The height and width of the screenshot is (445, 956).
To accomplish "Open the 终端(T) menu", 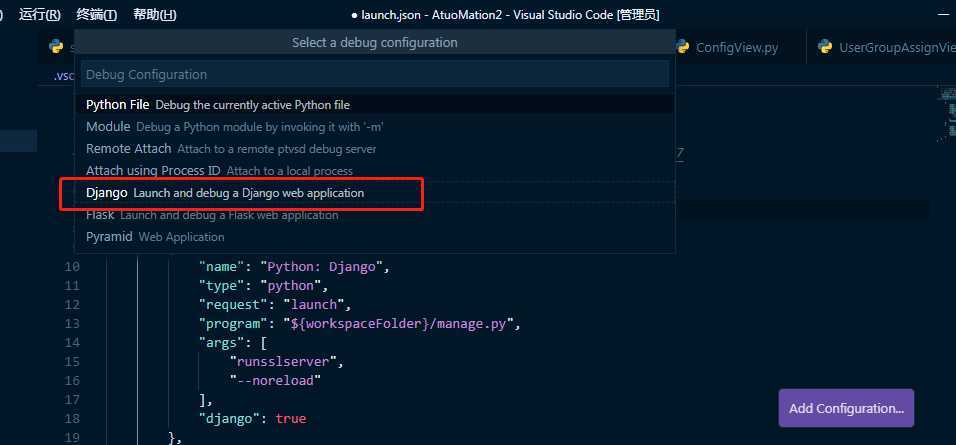I will tap(97, 15).
